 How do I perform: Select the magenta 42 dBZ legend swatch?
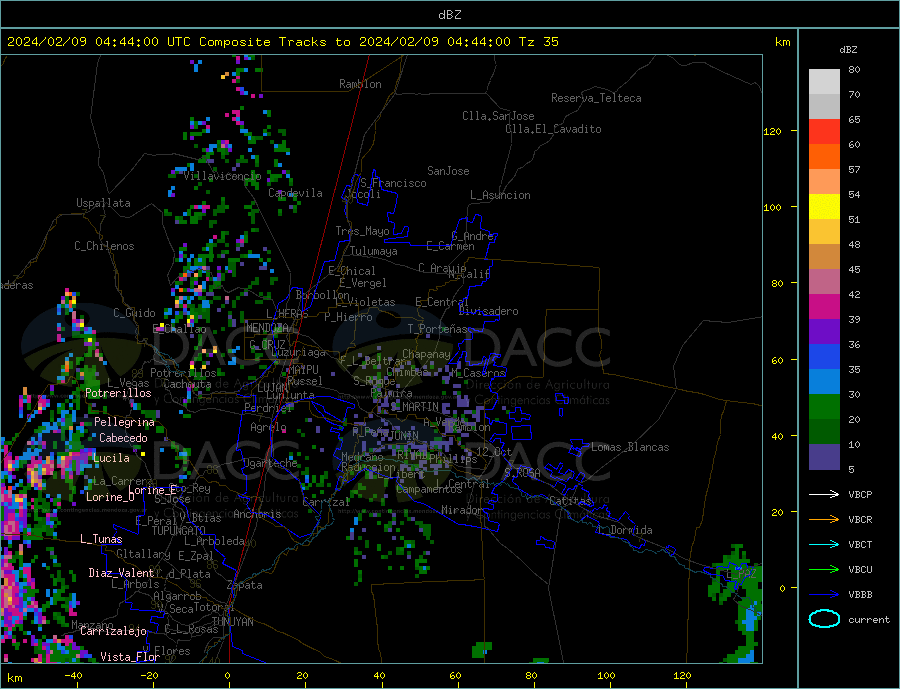pos(824,307)
